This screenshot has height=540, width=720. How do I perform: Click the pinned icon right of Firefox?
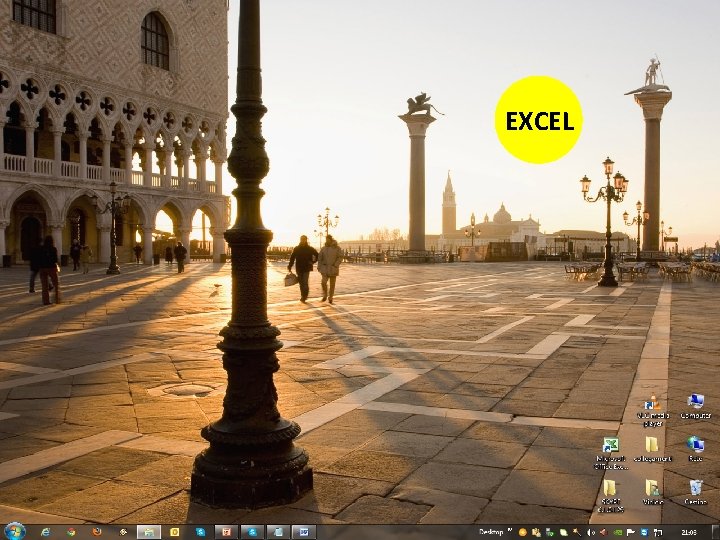pyautogui.click(x=123, y=532)
